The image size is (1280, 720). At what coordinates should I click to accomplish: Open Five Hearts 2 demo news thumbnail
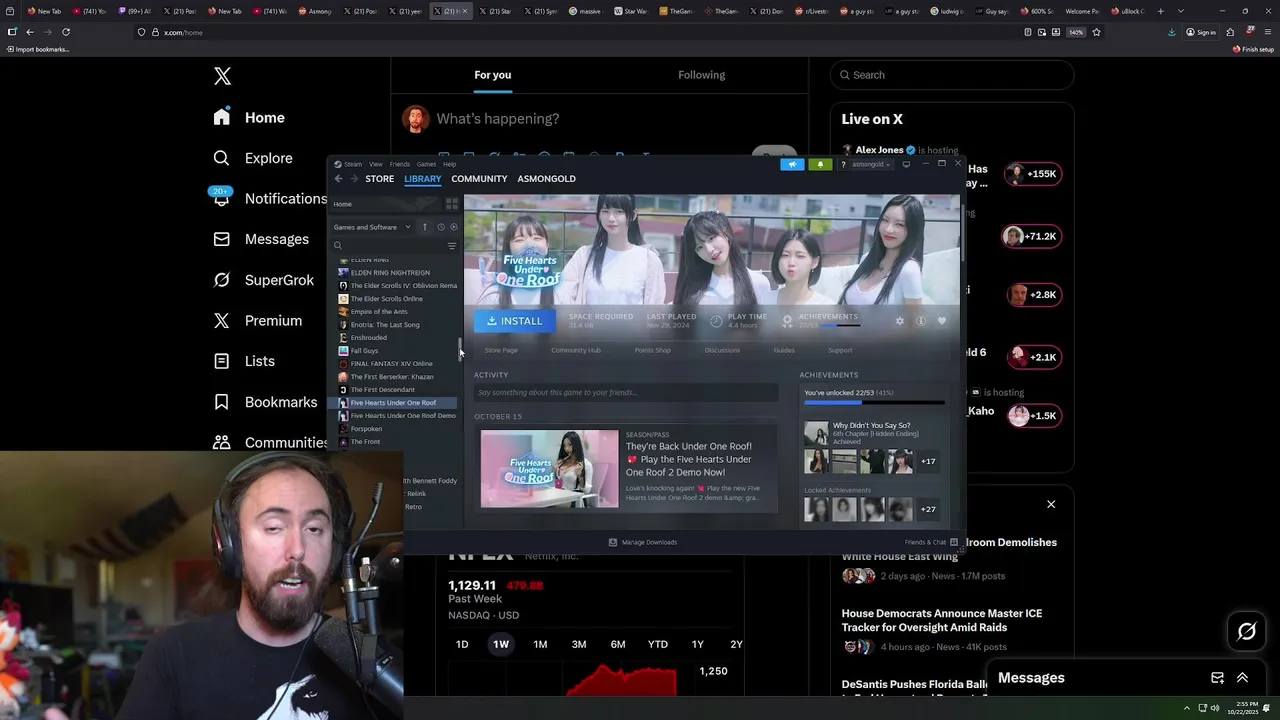pyautogui.click(x=549, y=469)
